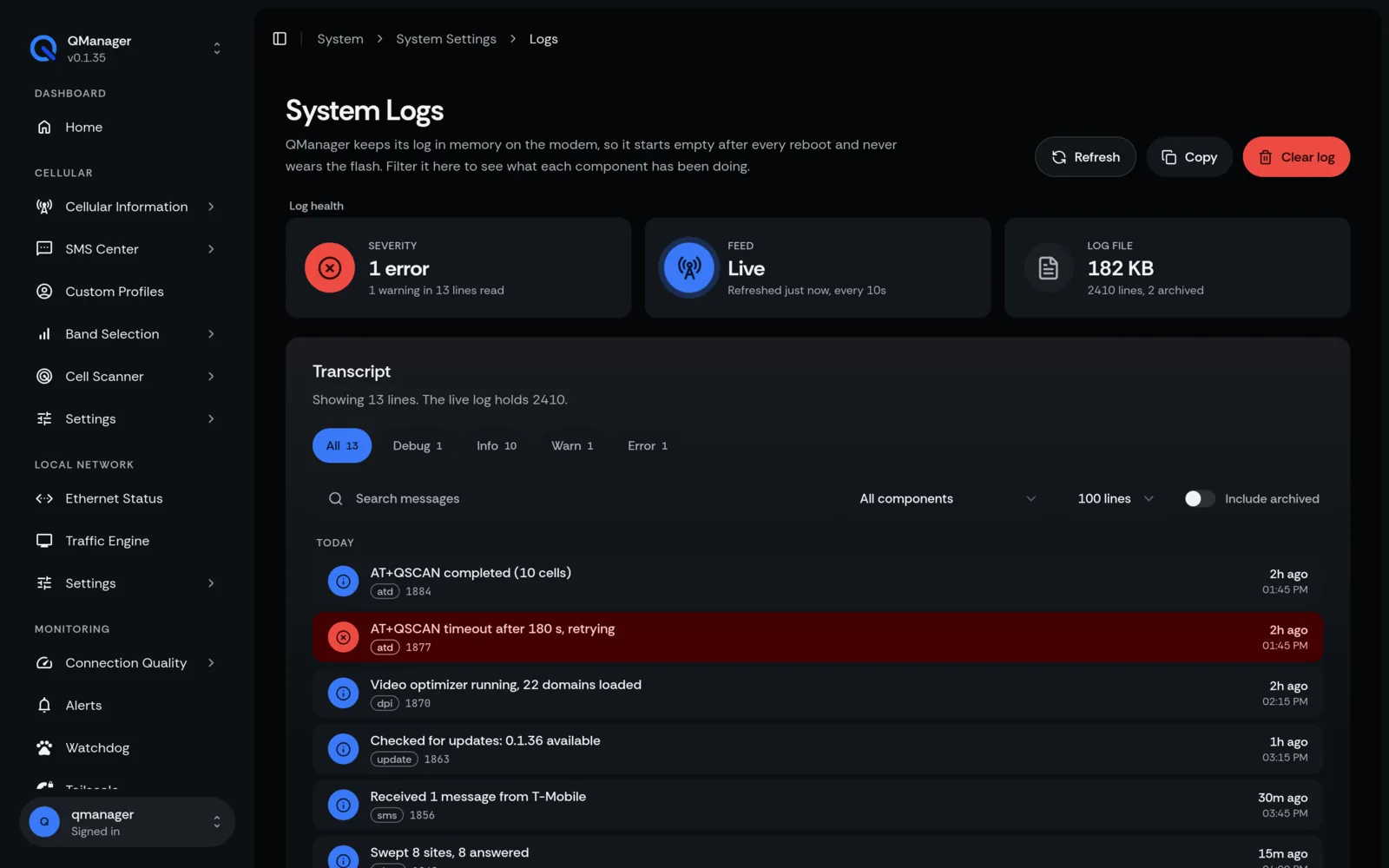This screenshot has height=868, width=1389.
Task: Click the Cell Scanner radar icon
Action: pyautogui.click(x=44, y=377)
